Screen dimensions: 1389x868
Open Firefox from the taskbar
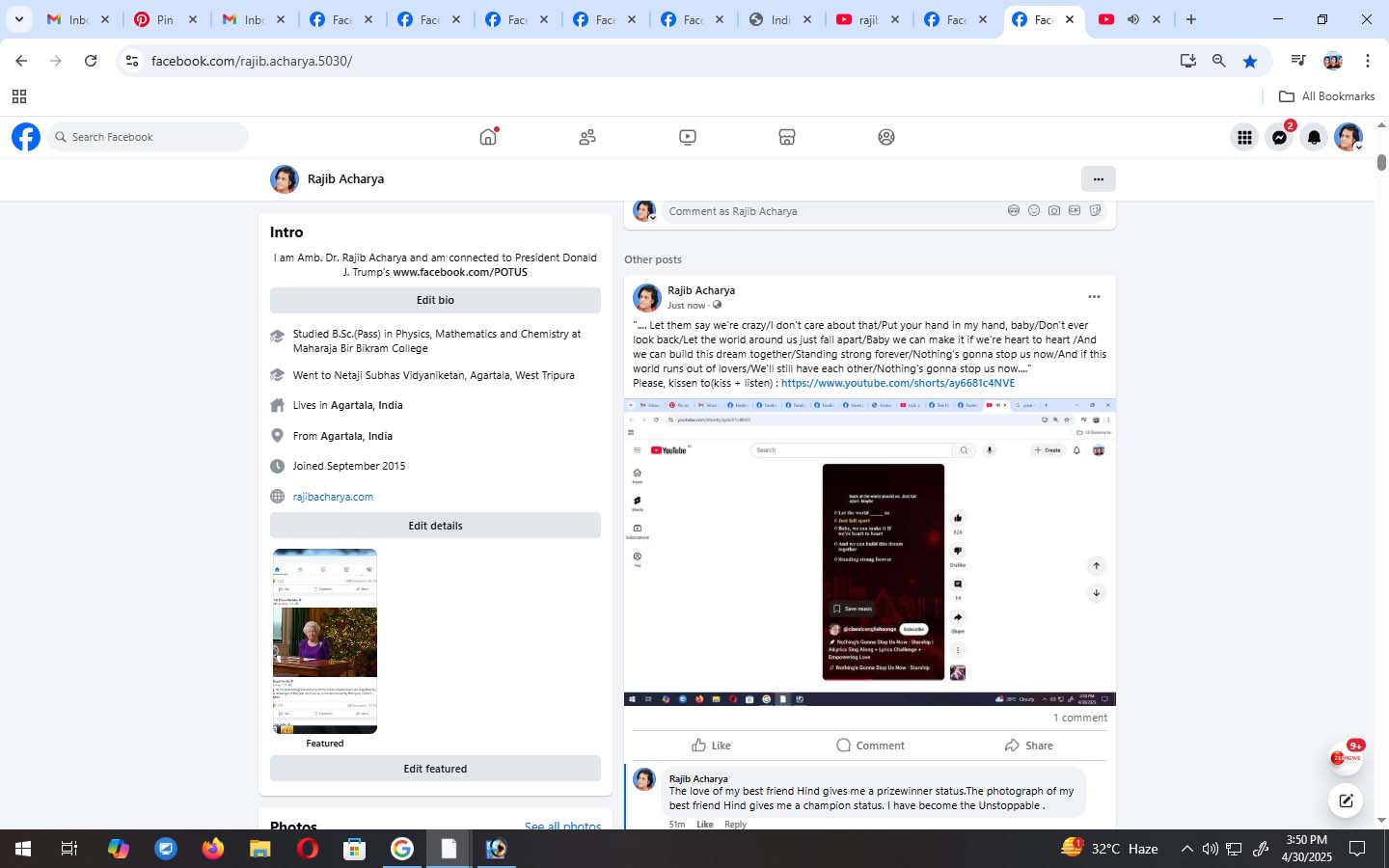click(213, 849)
